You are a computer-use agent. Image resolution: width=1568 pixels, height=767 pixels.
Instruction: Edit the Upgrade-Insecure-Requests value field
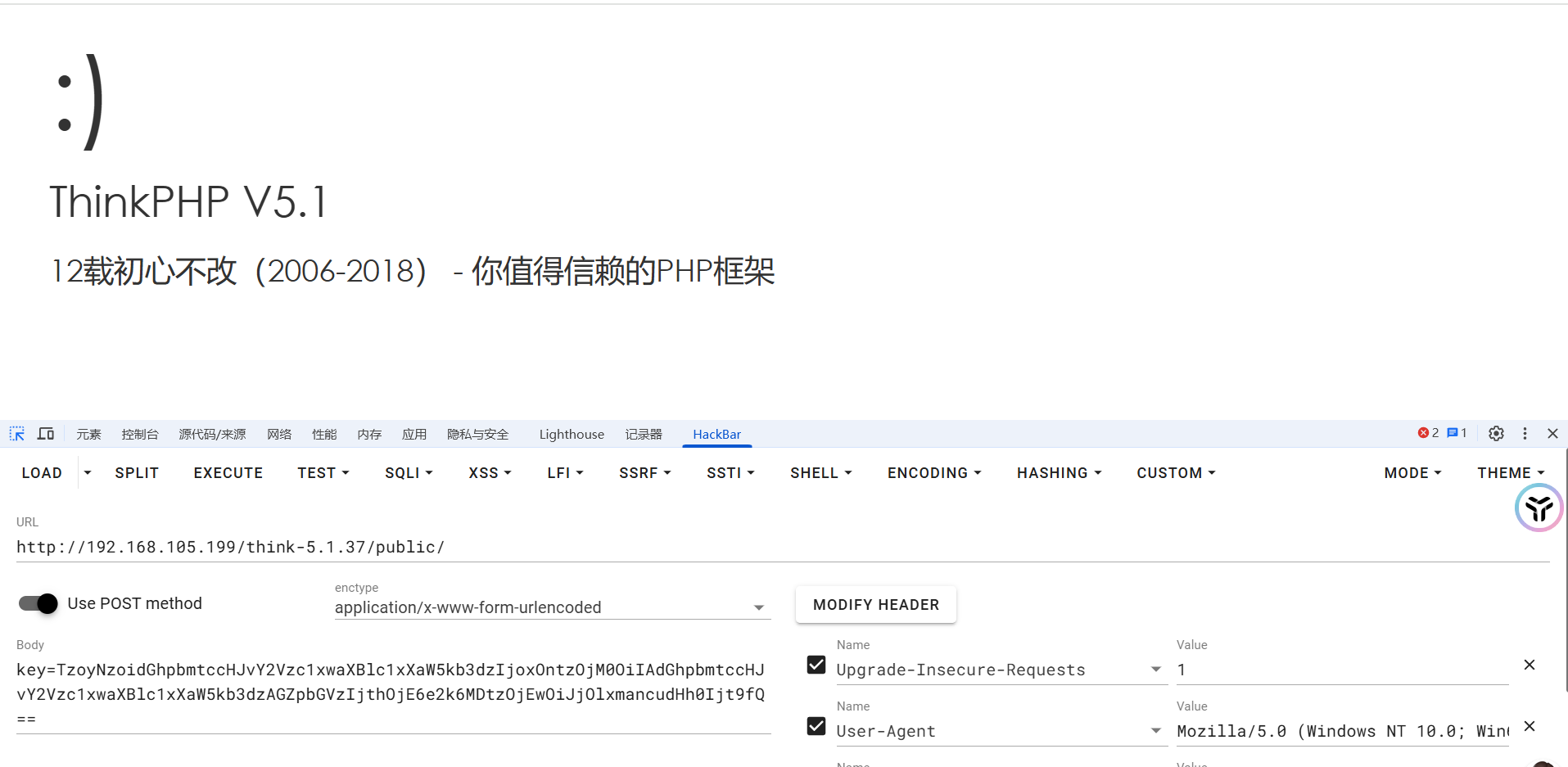1343,670
